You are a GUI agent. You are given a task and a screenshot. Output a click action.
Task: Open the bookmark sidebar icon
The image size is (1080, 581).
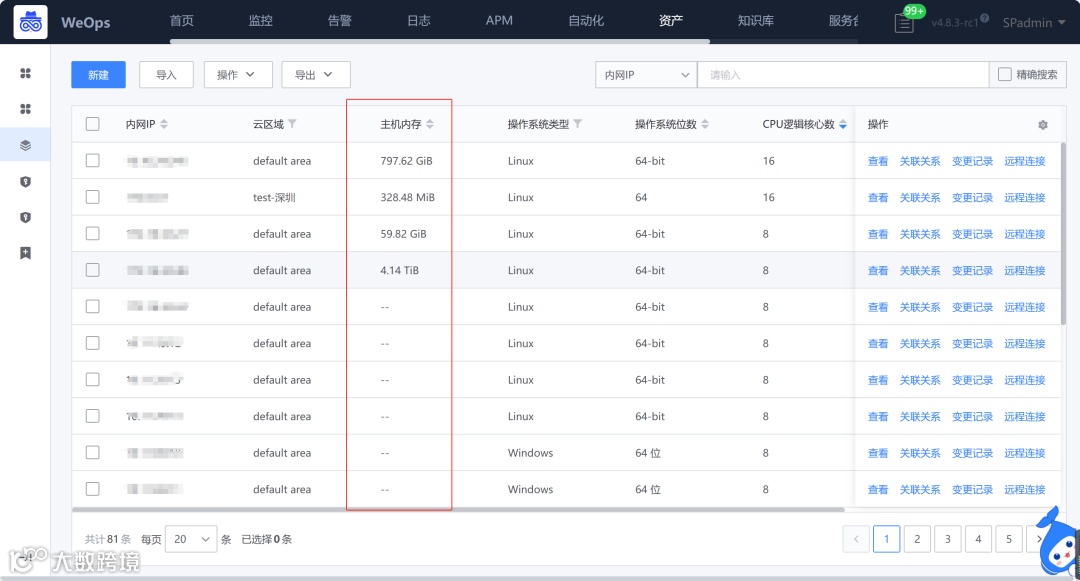point(25,253)
